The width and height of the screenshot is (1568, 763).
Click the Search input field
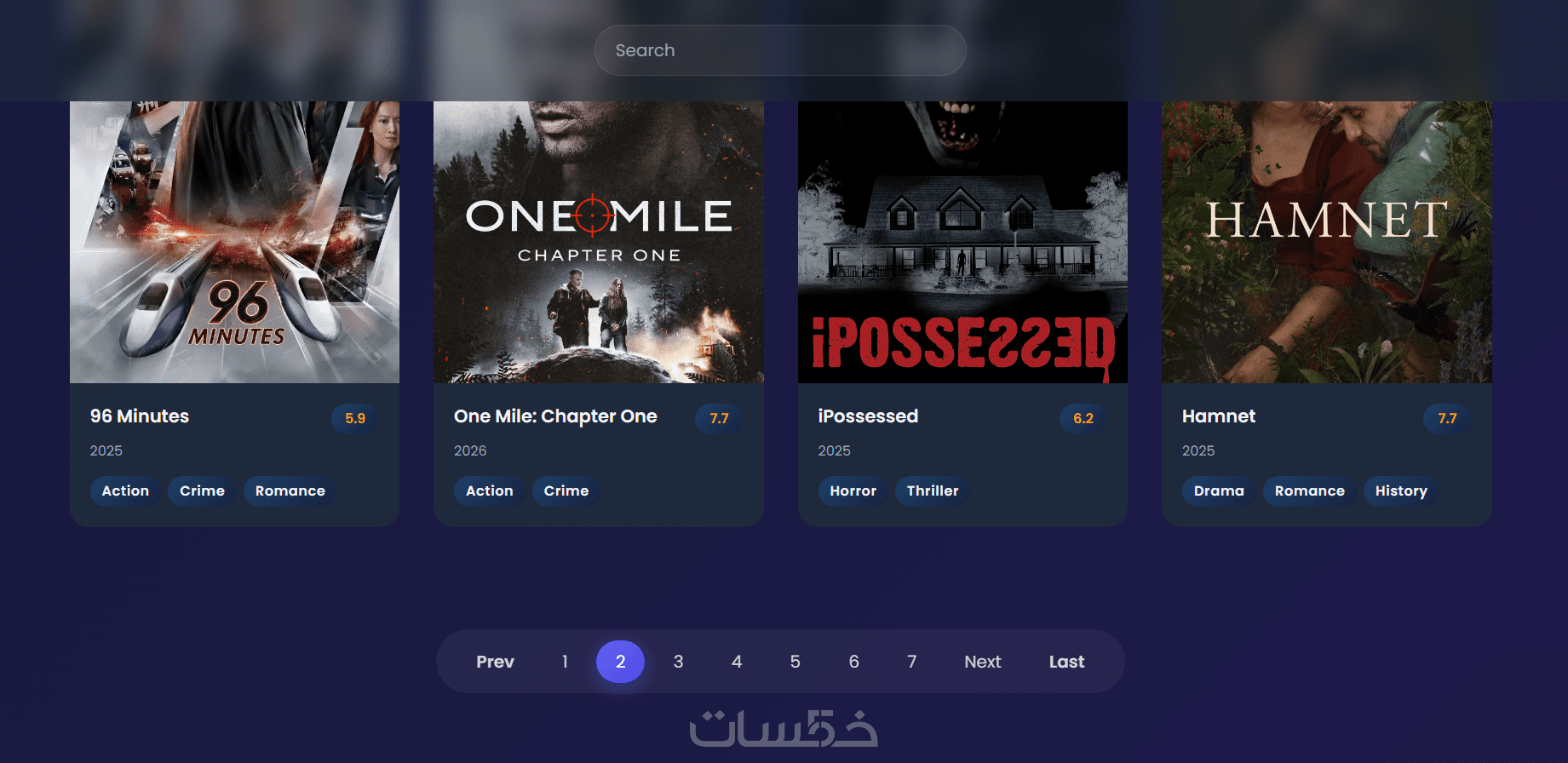coord(780,50)
